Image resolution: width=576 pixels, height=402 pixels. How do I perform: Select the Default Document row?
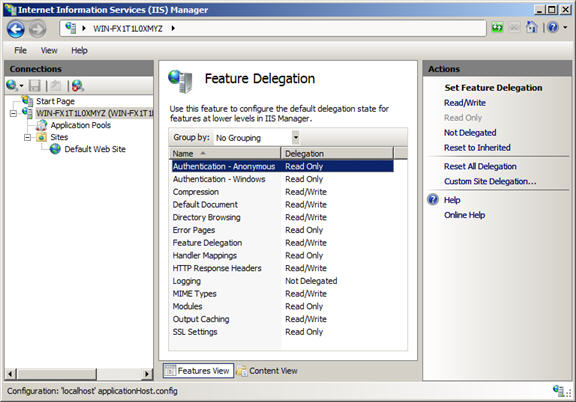click(x=282, y=204)
